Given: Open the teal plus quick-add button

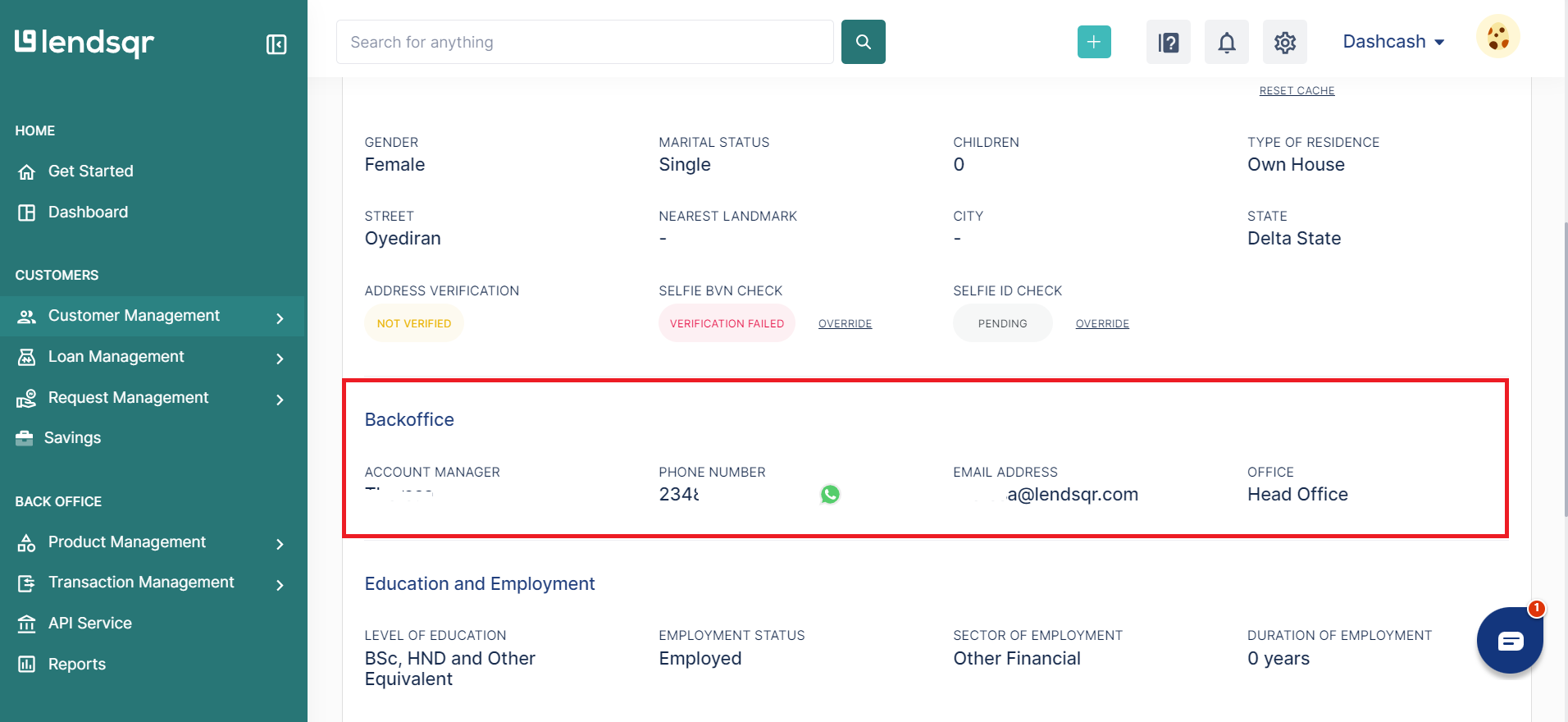Looking at the screenshot, I should 1094,42.
